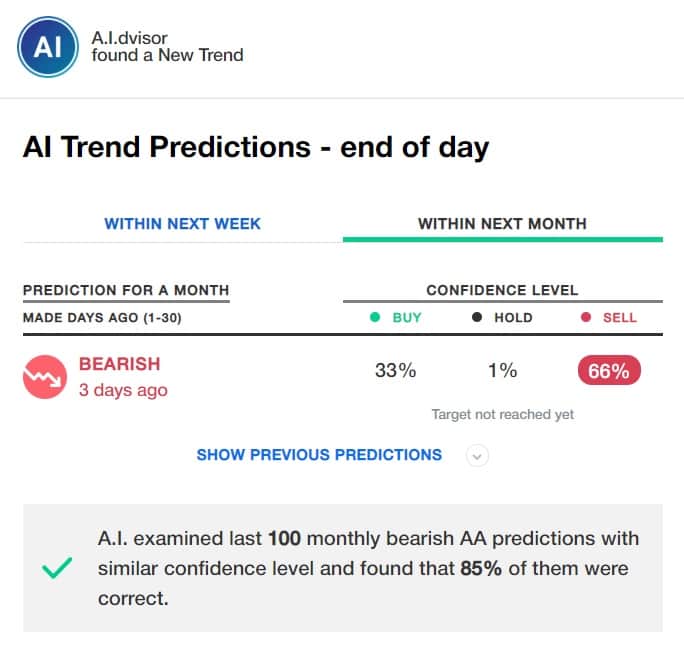
Task: Click the A.I.dvisor round logo icon
Action: click(48, 45)
